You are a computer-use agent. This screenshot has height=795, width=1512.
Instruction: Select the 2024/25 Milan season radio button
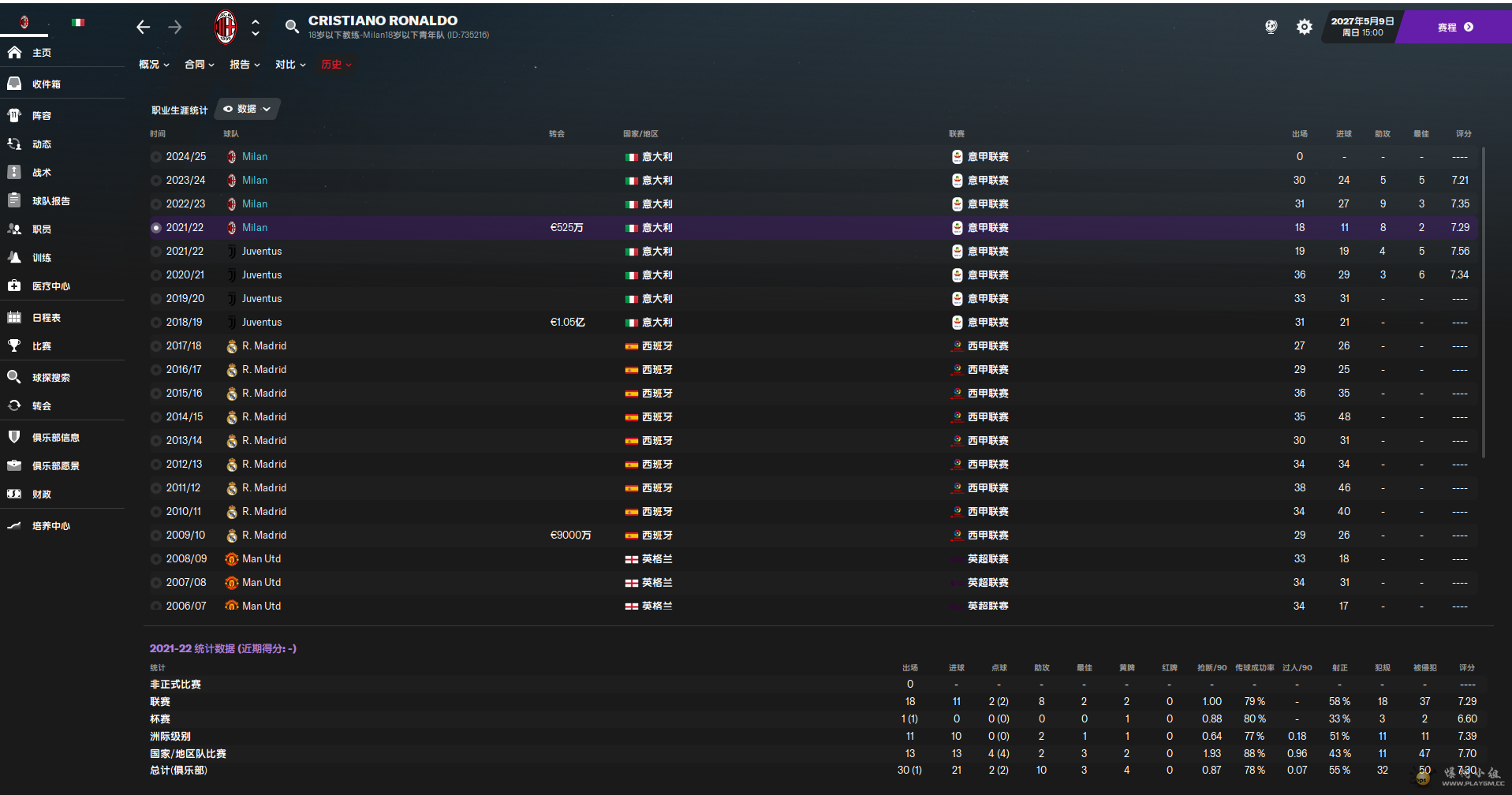click(156, 157)
